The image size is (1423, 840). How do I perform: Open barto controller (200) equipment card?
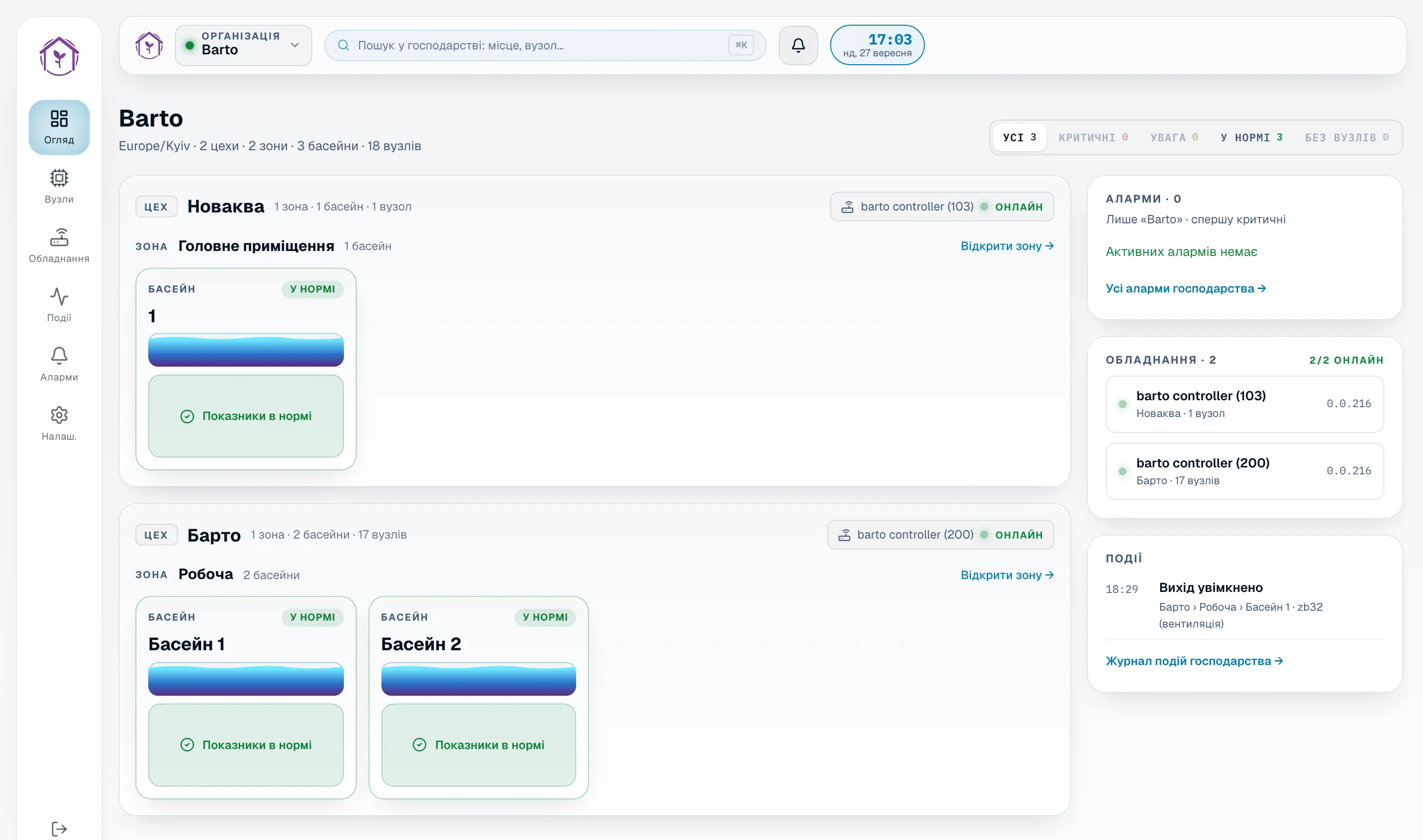tap(1245, 471)
